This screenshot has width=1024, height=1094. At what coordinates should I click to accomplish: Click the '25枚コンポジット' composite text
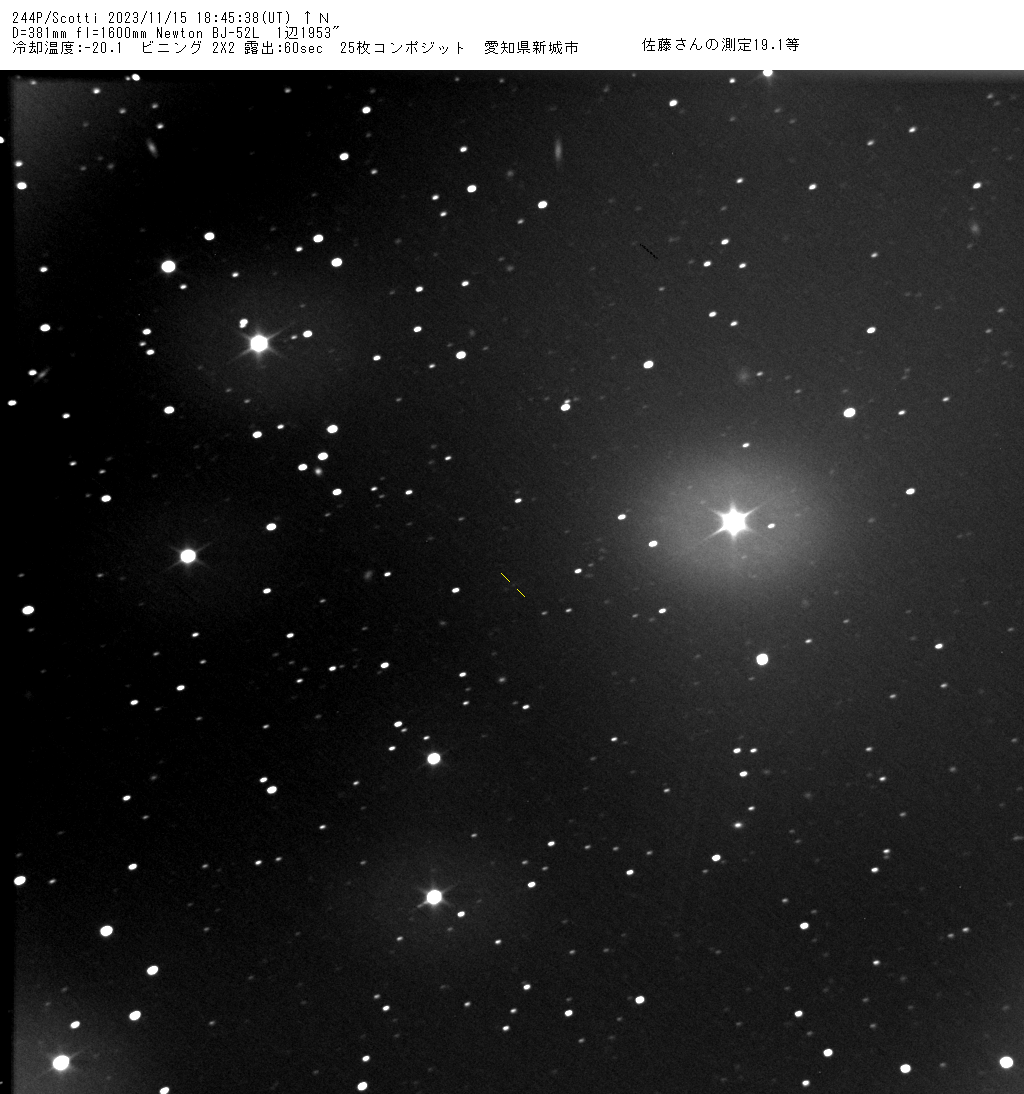[x=402, y=47]
